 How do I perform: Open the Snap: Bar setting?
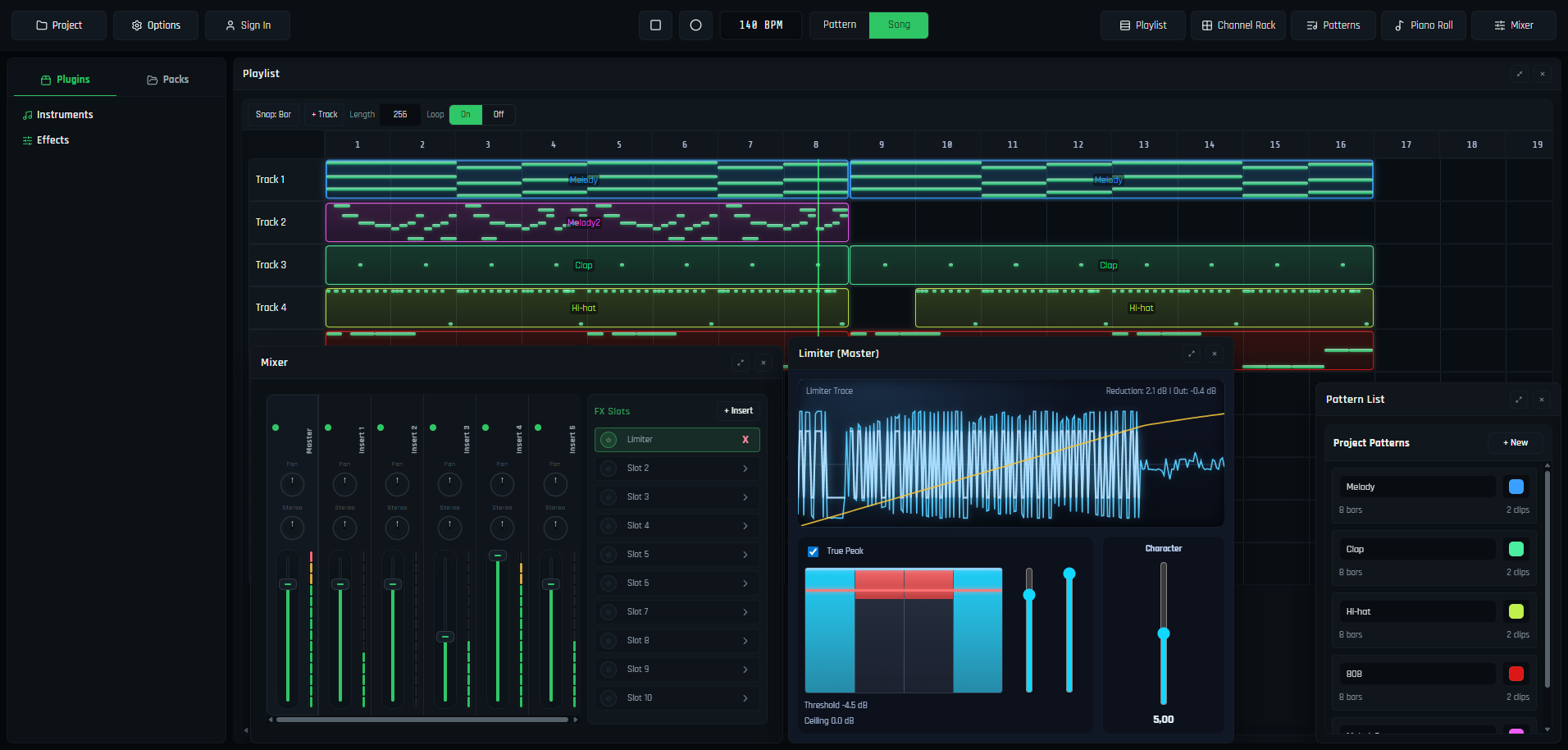tap(273, 115)
